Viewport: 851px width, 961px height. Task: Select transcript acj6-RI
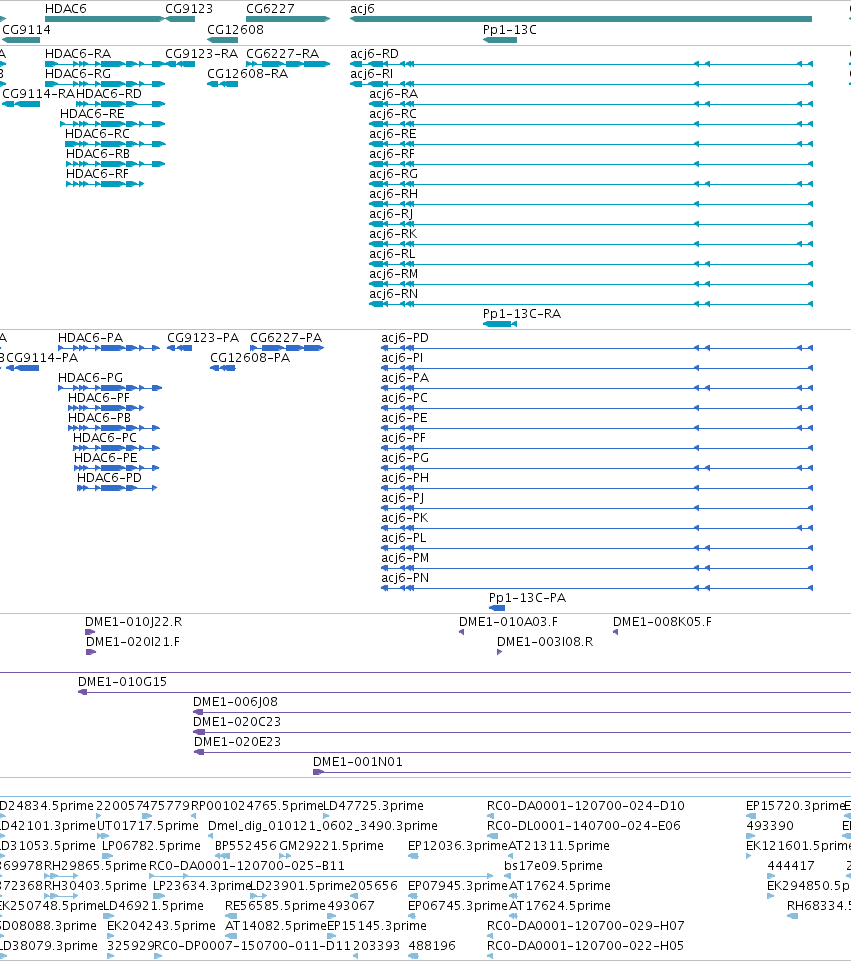click(371, 74)
